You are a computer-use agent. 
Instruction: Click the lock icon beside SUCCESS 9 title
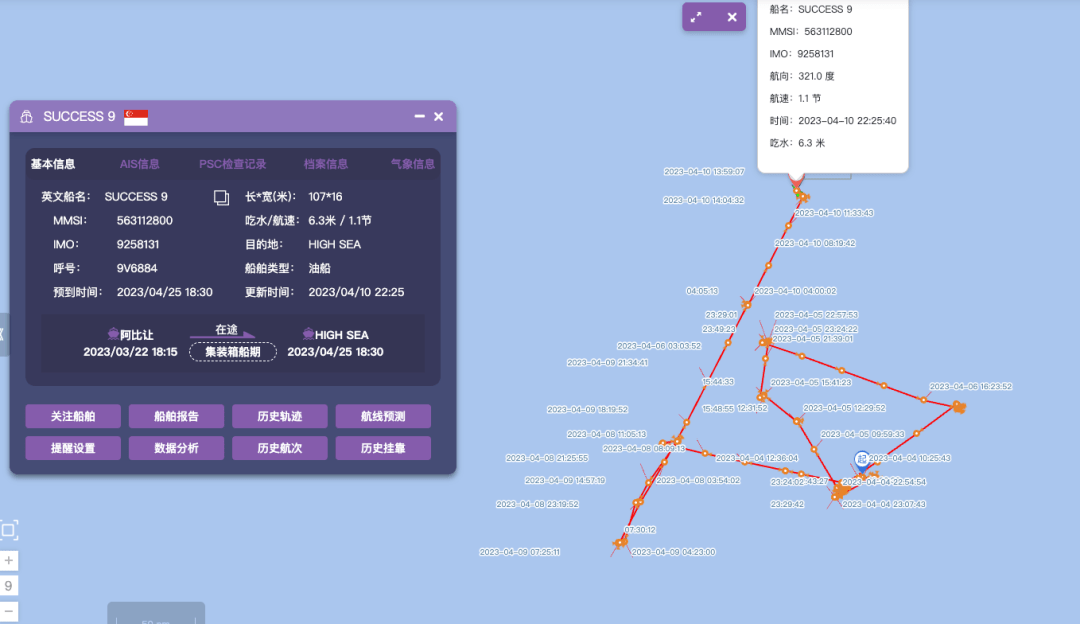click(x=27, y=117)
